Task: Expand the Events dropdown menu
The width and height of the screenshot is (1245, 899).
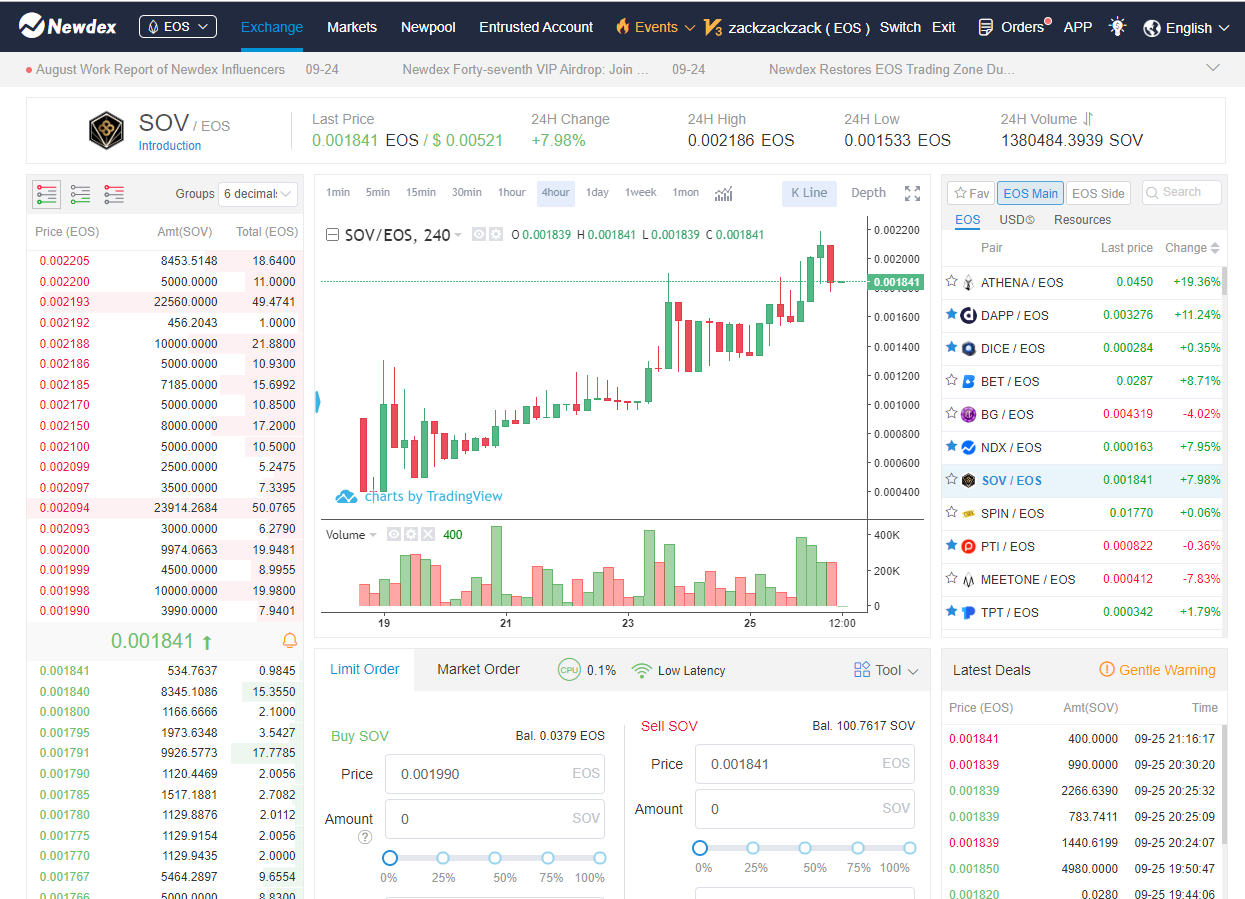Action: 656,27
